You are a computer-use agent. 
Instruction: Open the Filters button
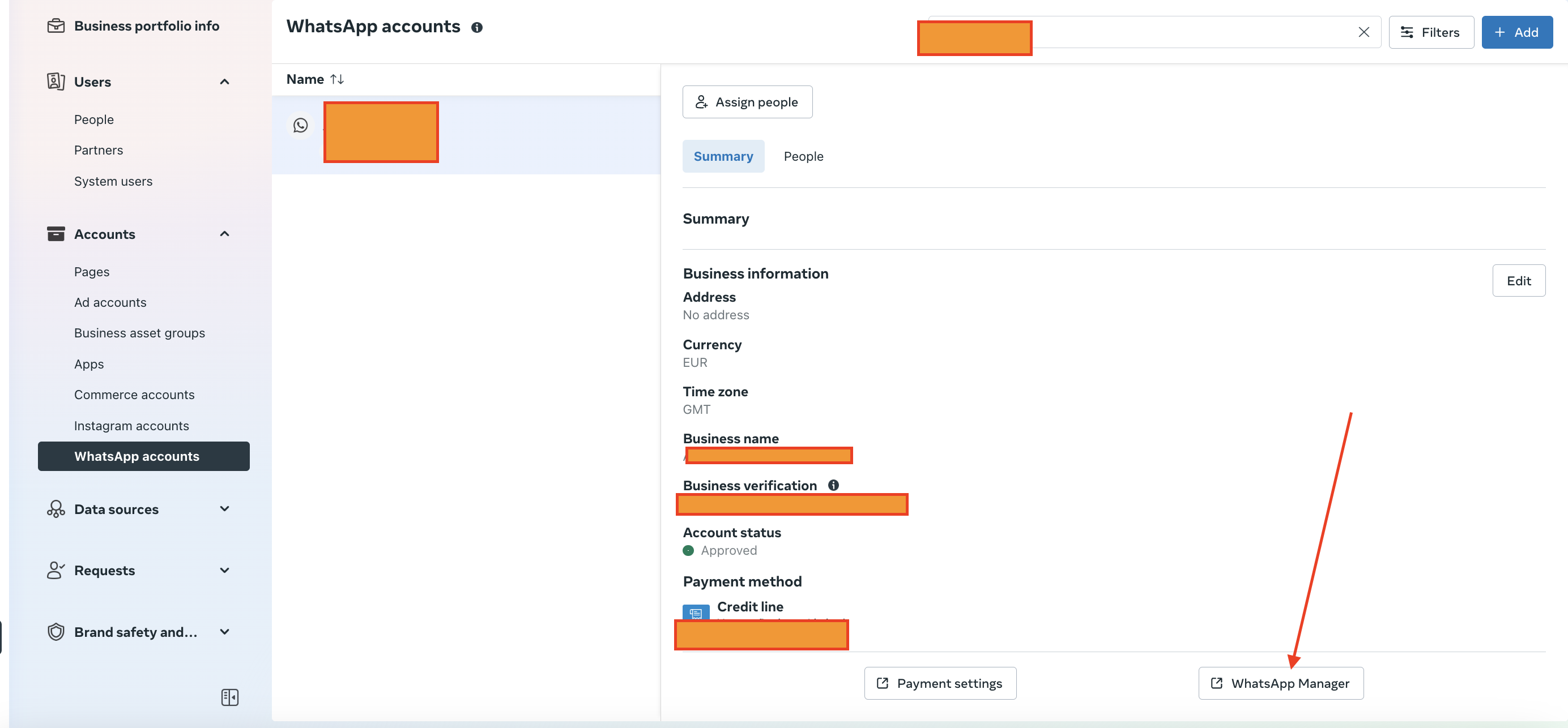tap(1431, 32)
